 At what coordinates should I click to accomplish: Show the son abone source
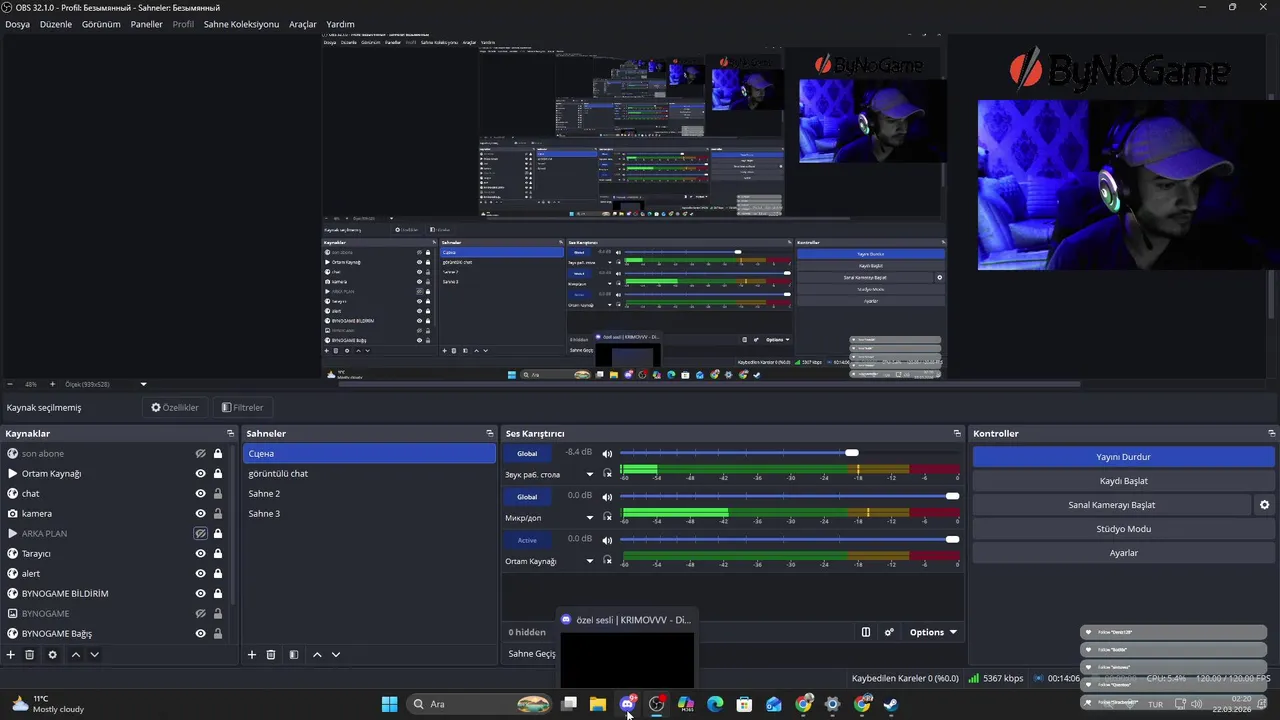[200, 454]
